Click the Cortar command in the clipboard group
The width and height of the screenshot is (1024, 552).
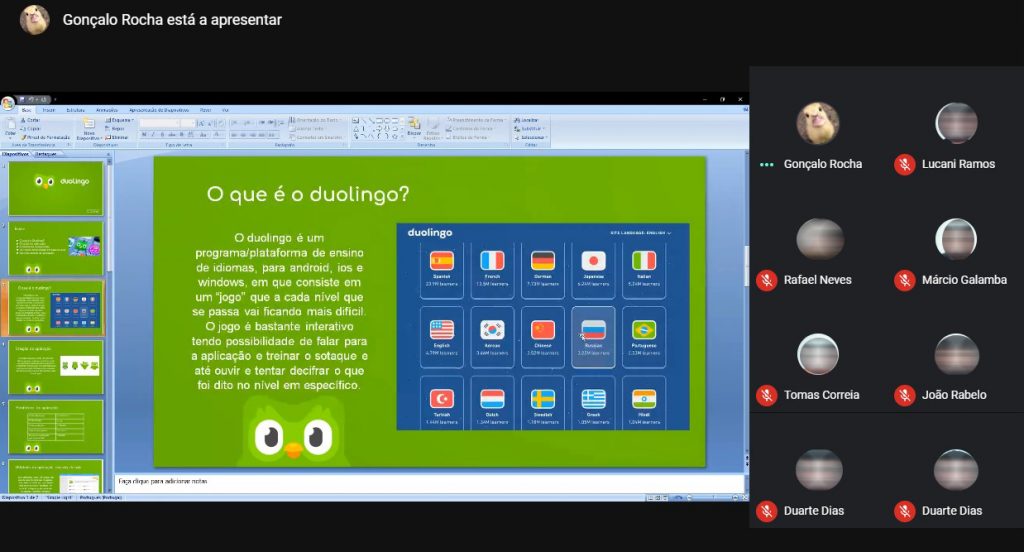(32, 120)
